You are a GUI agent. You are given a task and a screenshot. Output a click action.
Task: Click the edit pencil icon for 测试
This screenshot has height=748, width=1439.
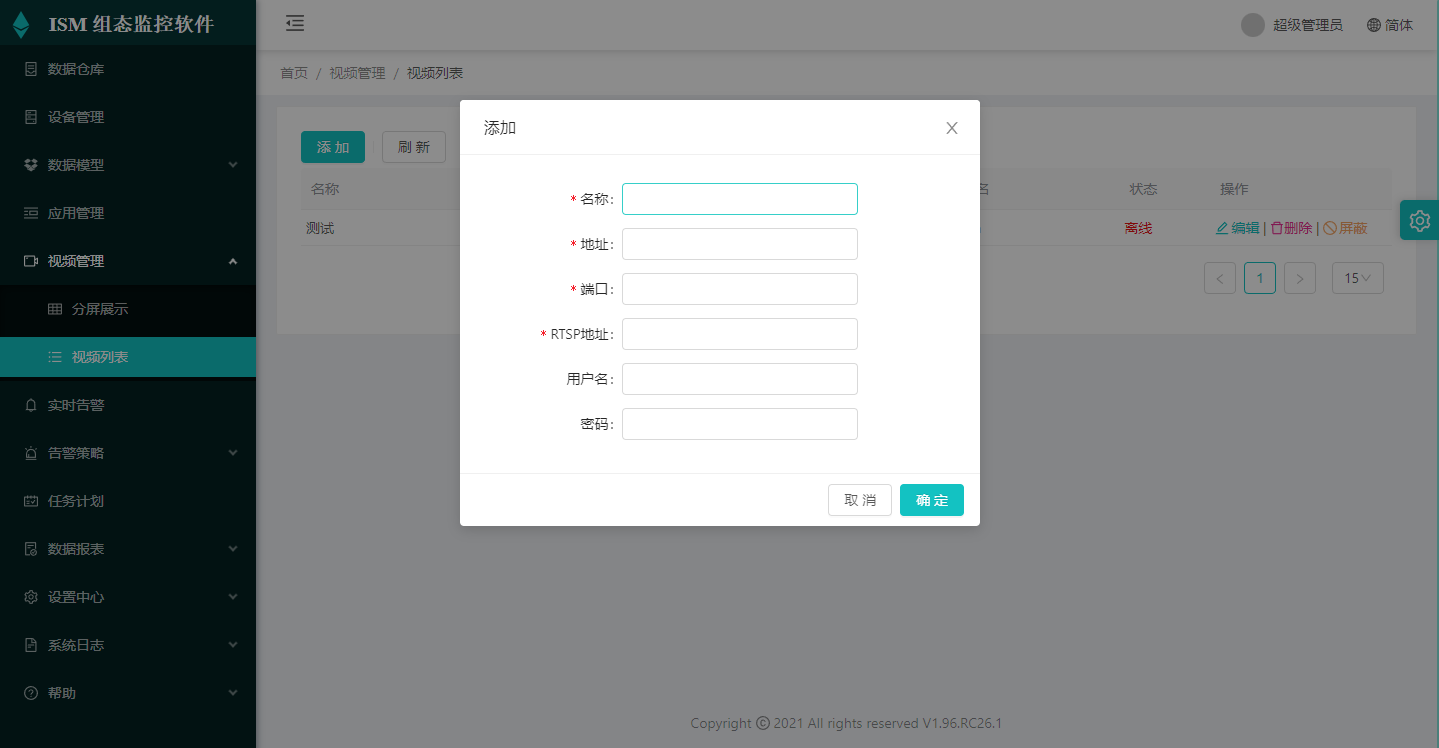pyautogui.click(x=1221, y=228)
